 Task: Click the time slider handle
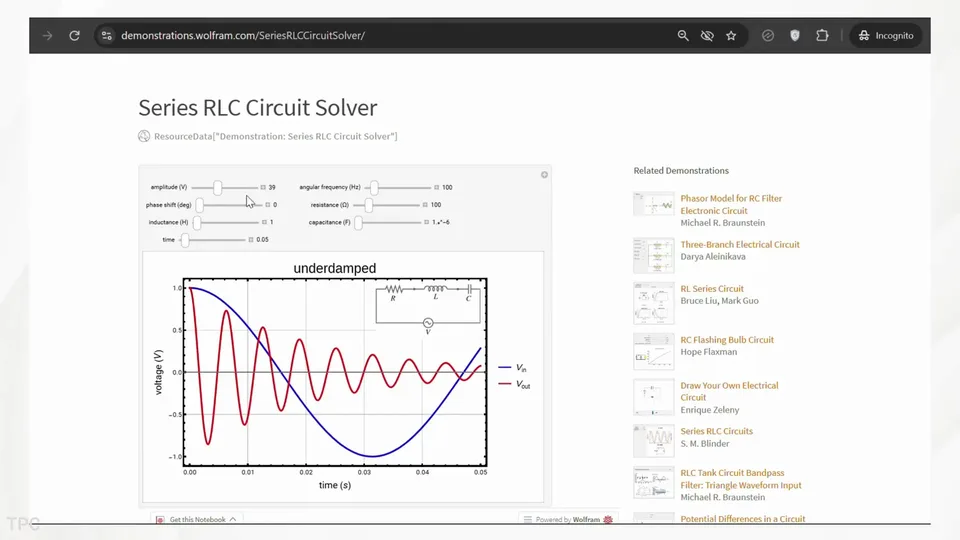click(x=185, y=239)
